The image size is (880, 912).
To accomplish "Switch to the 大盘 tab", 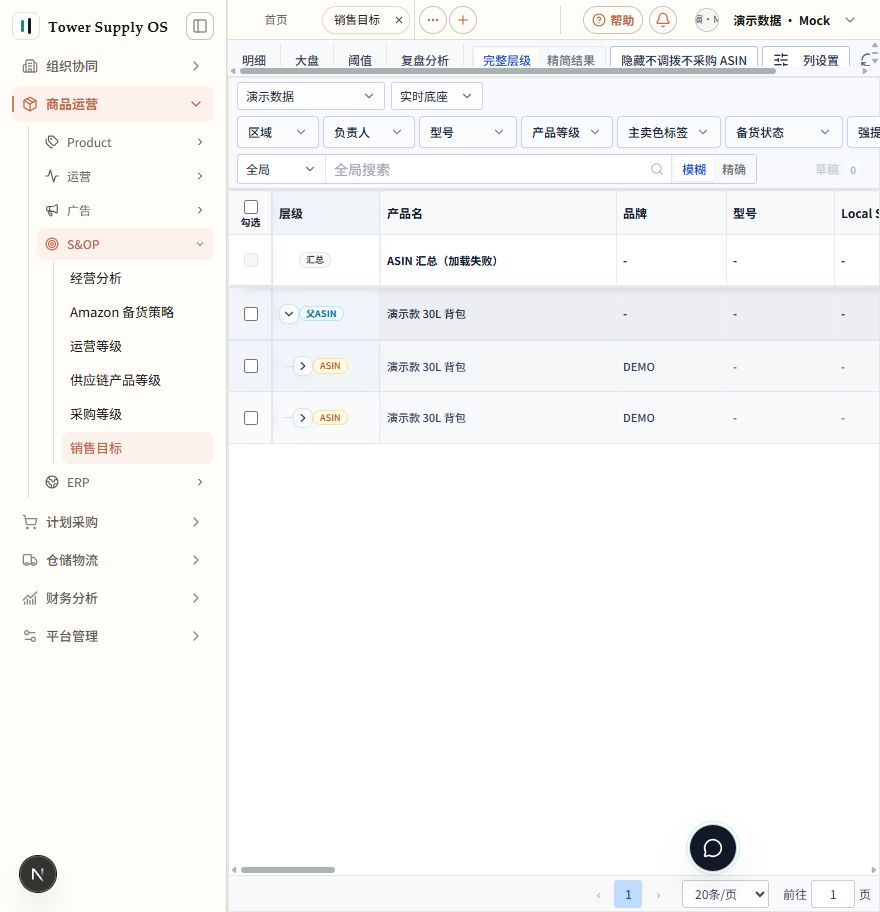I will pyautogui.click(x=307, y=60).
